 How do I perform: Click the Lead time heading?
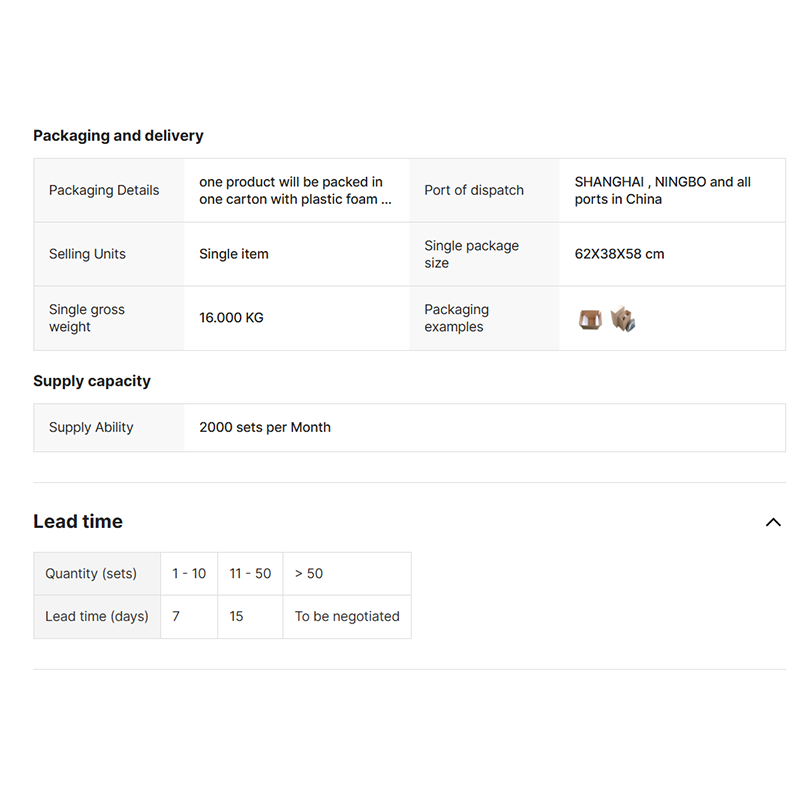[x=78, y=522]
